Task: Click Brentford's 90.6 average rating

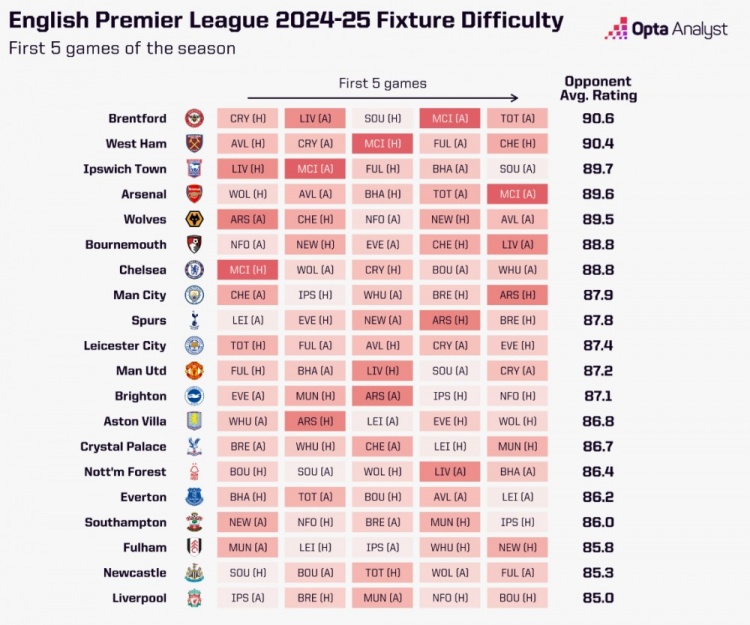Action: click(x=598, y=118)
